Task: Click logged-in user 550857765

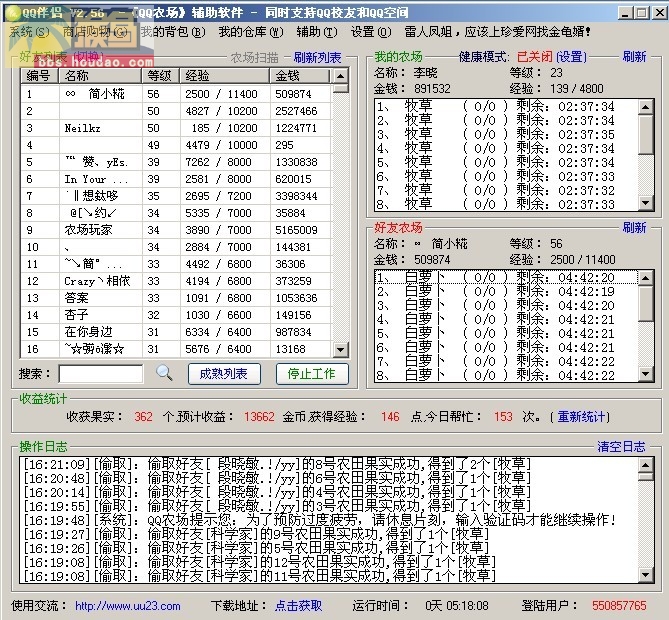Action: point(619,605)
